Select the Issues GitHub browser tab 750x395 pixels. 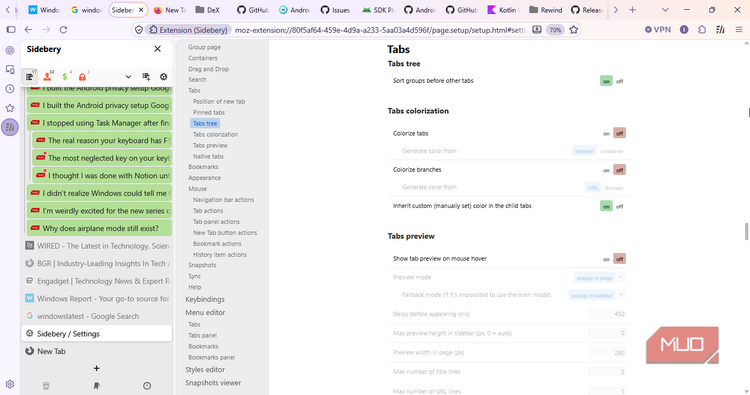point(335,10)
